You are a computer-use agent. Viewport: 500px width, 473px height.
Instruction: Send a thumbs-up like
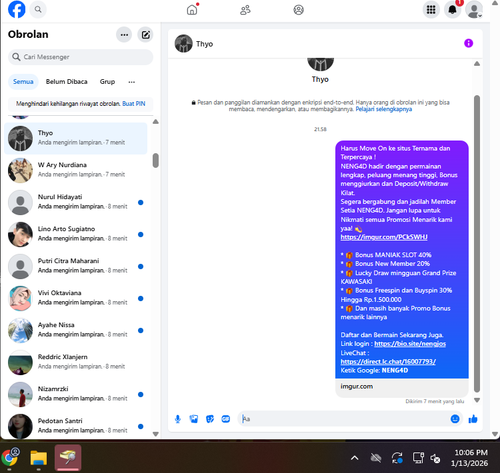473,419
